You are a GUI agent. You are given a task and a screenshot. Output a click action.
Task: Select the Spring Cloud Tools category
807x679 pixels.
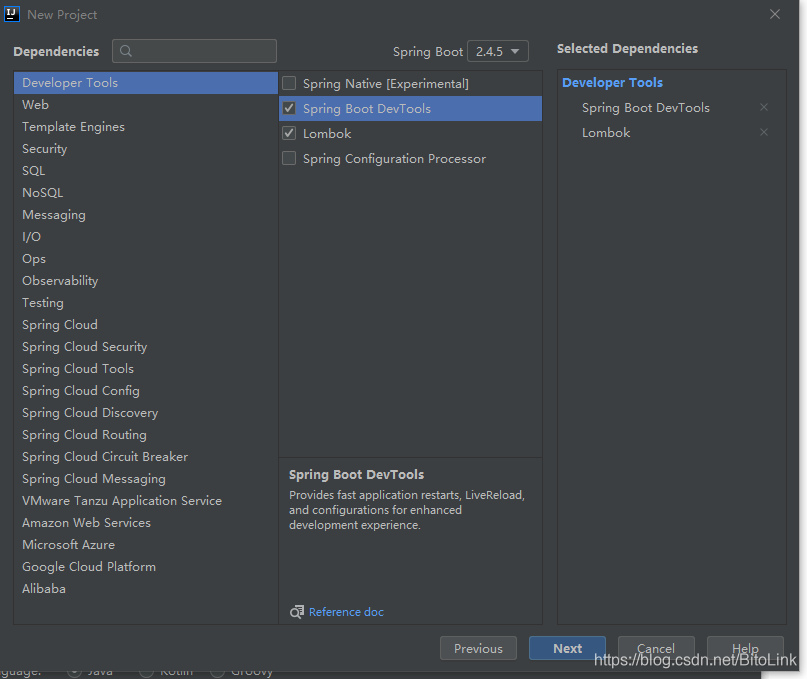(146, 369)
